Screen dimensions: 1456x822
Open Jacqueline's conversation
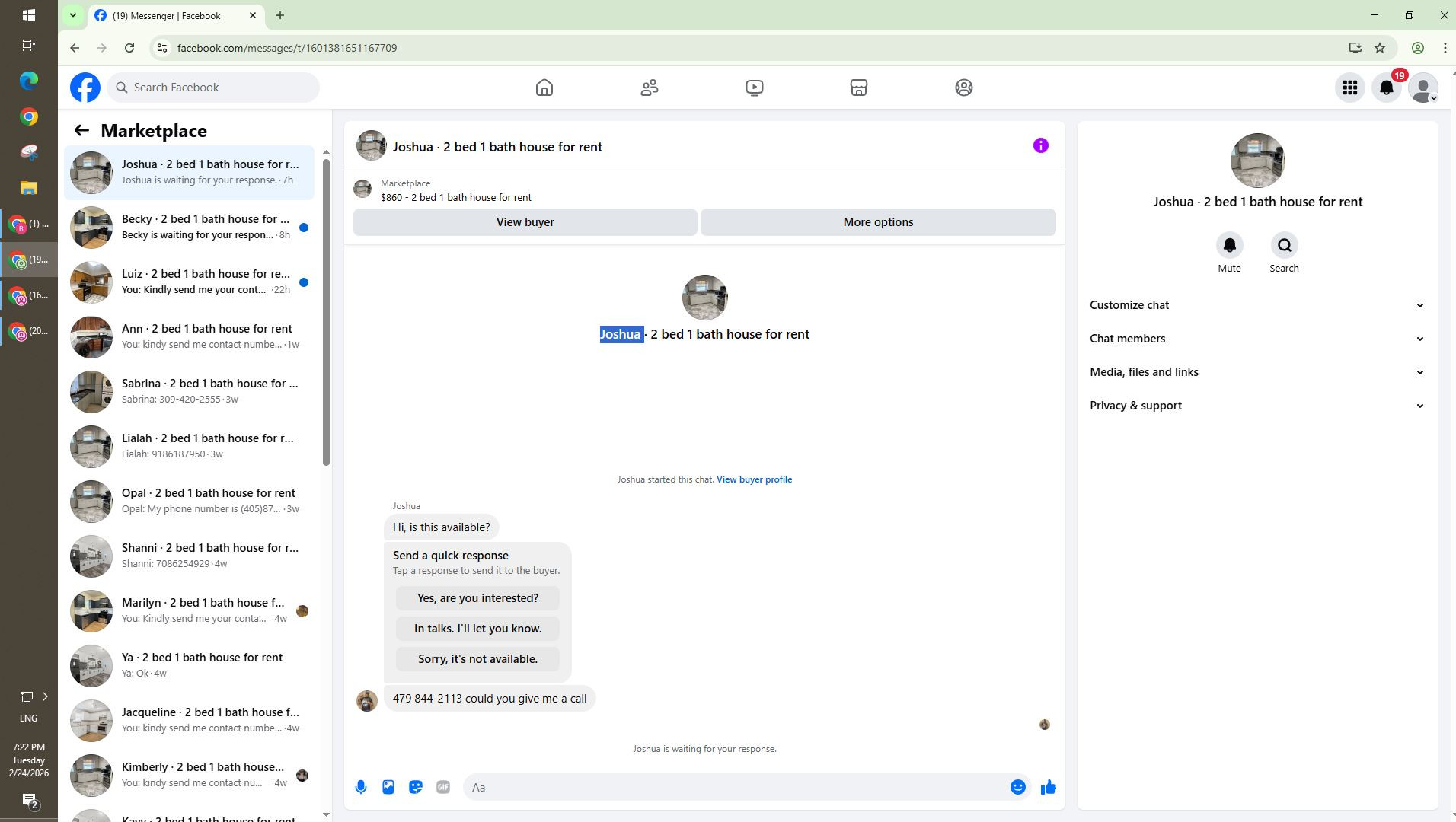pos(189,721)
